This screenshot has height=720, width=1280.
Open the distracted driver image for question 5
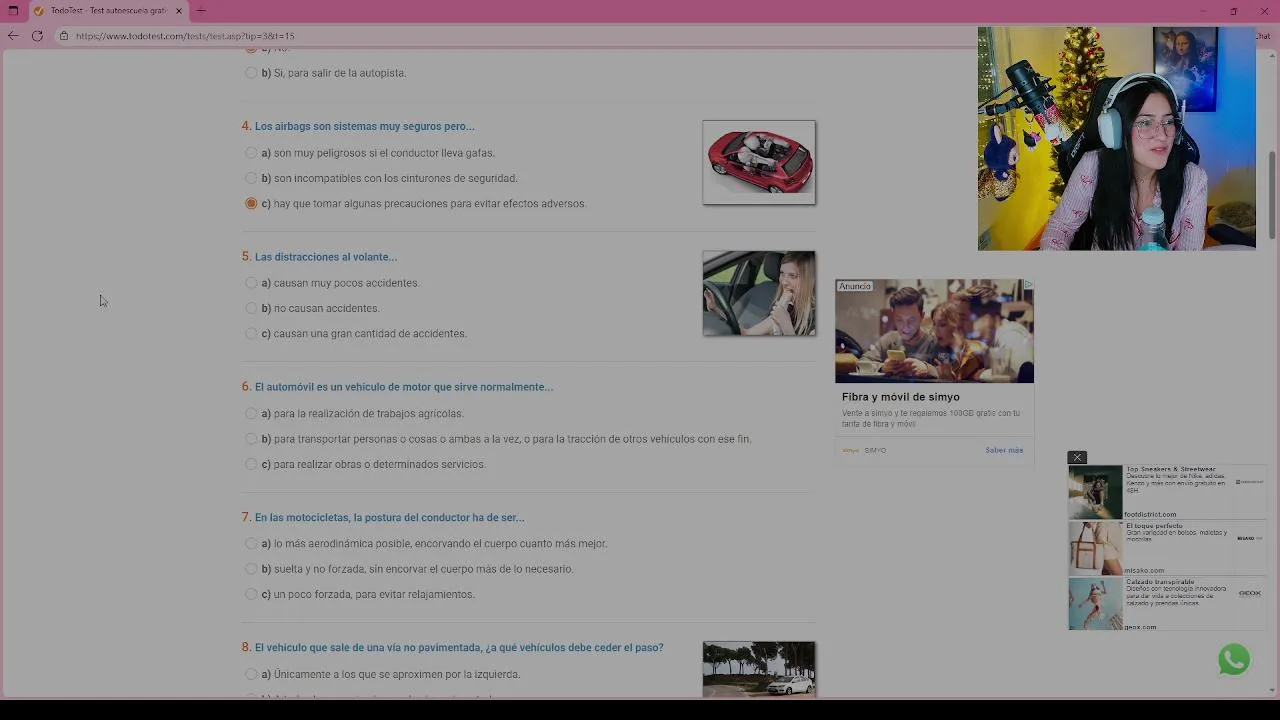point(759,293)
